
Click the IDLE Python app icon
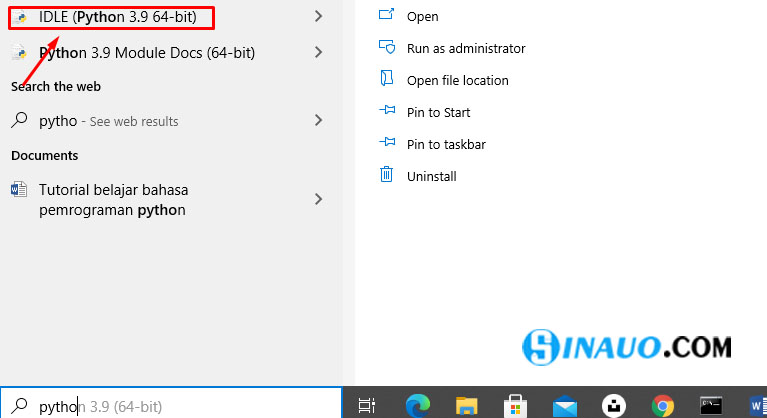tap(20, 18)
